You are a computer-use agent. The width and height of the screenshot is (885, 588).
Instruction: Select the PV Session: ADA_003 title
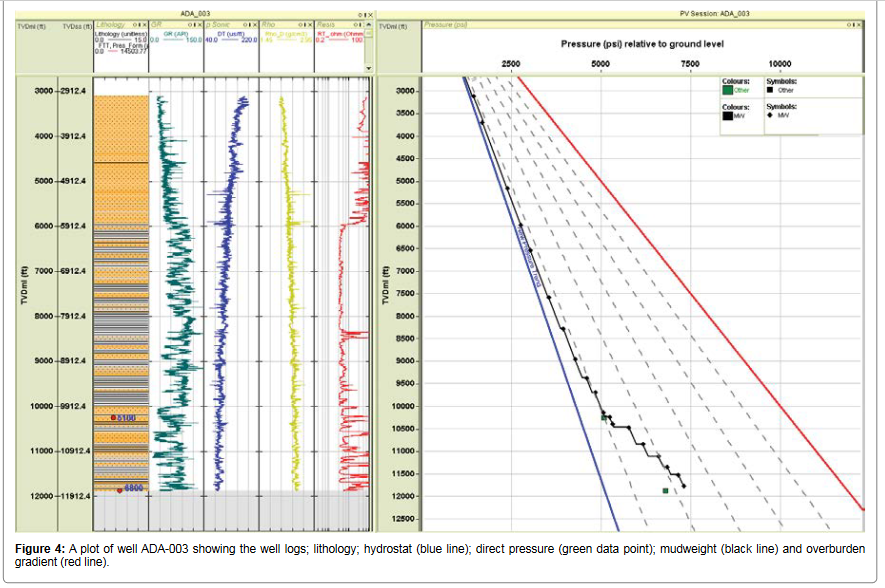point(713,14)
